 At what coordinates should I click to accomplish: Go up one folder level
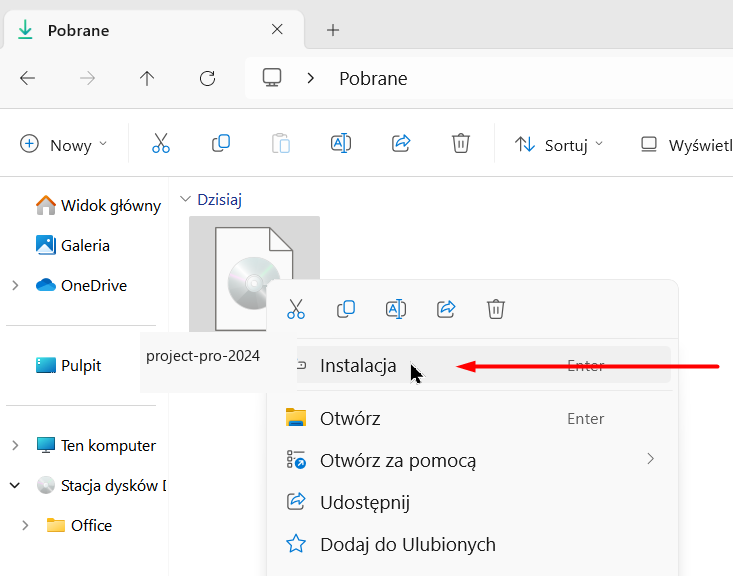coord(147,78)
